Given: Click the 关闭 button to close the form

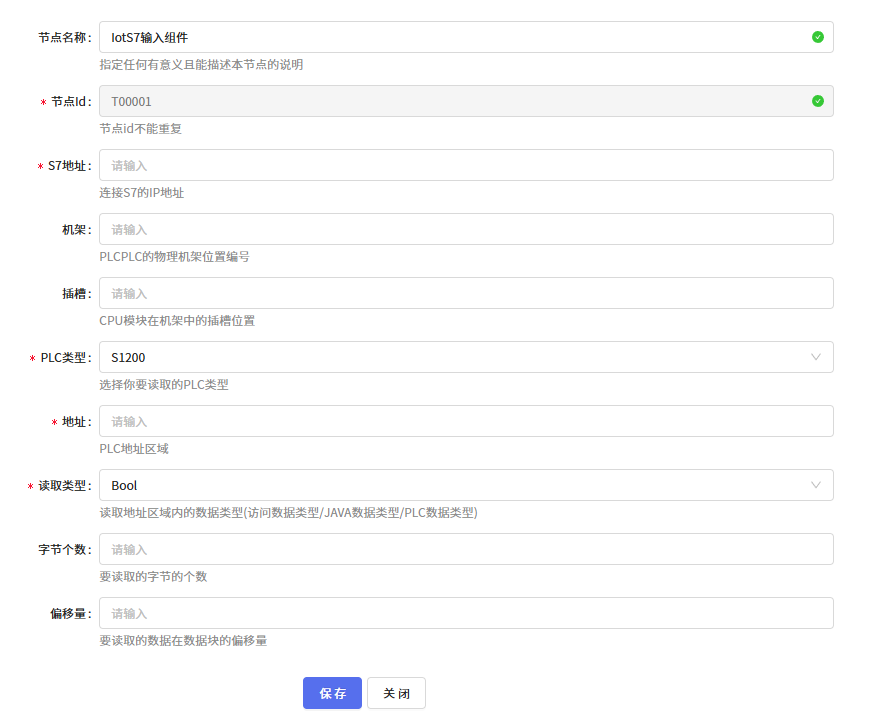Looking at the screenshot, I should [x=395, y=692].
